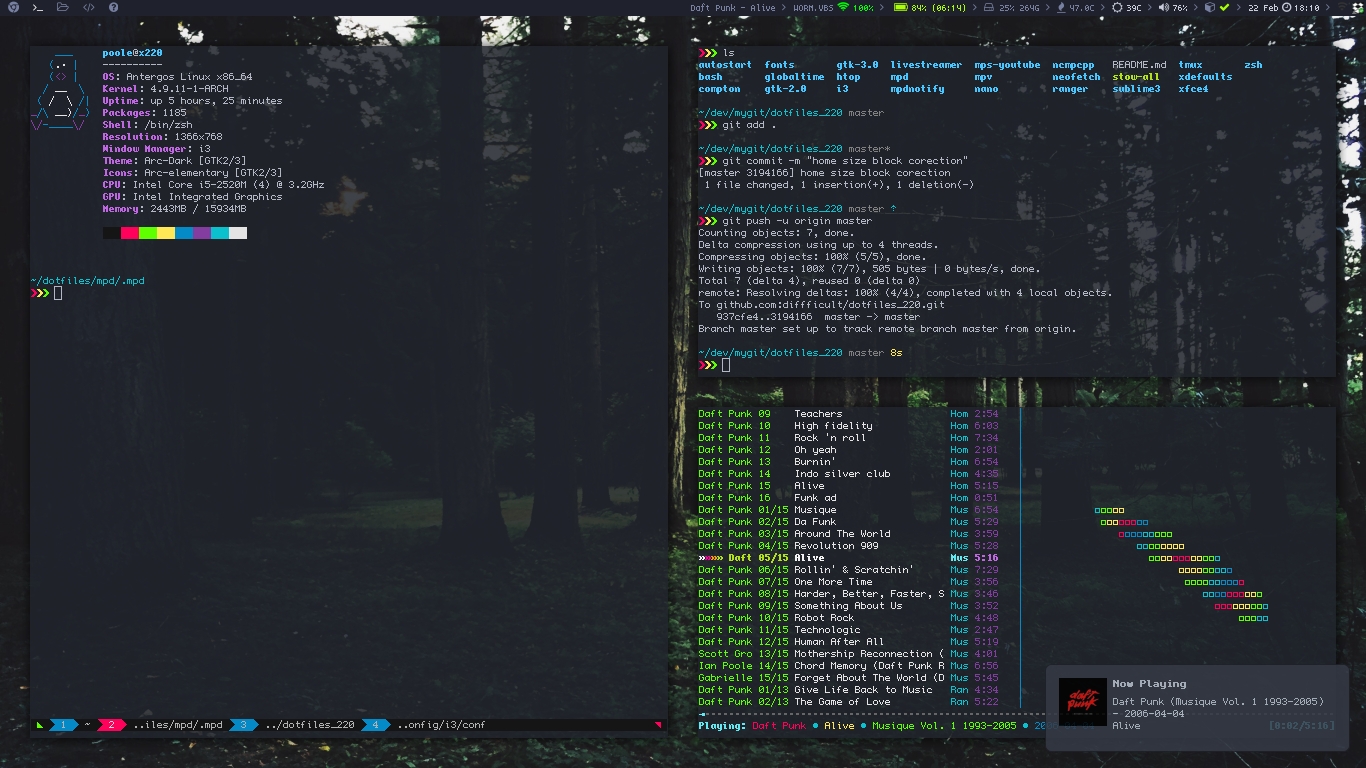
Task: Select the black color block in neofetch
Action: (112, 233)
